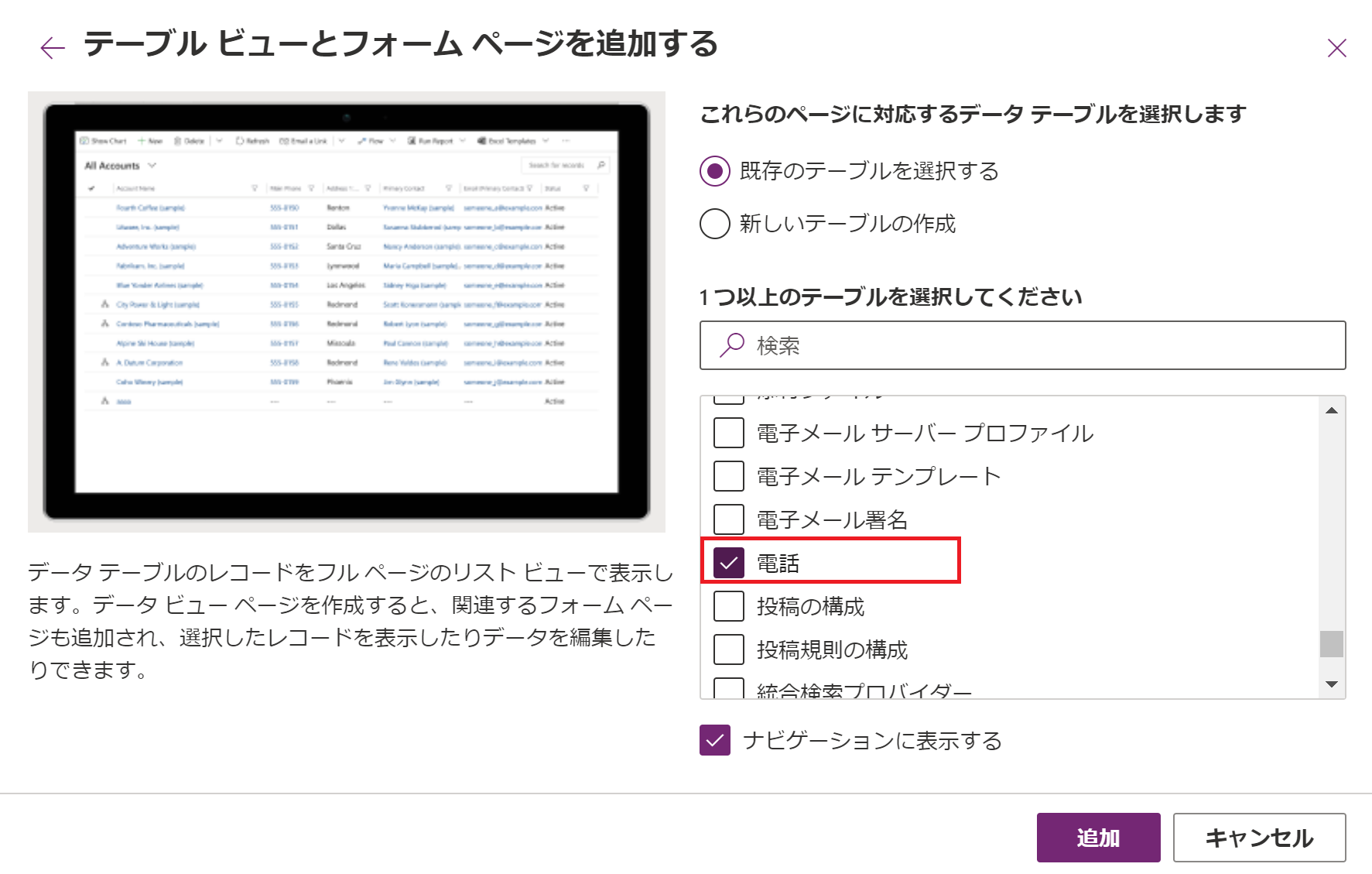The height and width of the screenshot is (874, 1372).
Task: Go back using the left arrow icon
Action: pyautogui.click(x=53, y=48)
